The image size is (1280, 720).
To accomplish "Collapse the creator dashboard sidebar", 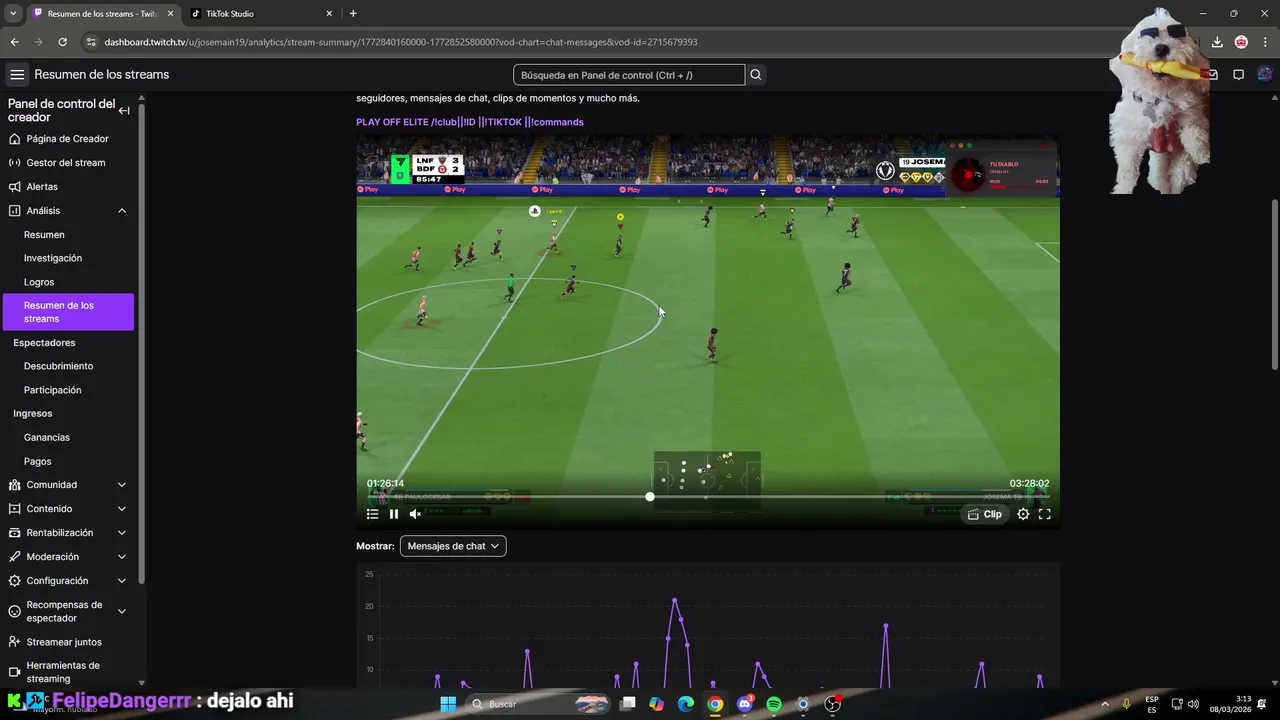I will [124, 111].
